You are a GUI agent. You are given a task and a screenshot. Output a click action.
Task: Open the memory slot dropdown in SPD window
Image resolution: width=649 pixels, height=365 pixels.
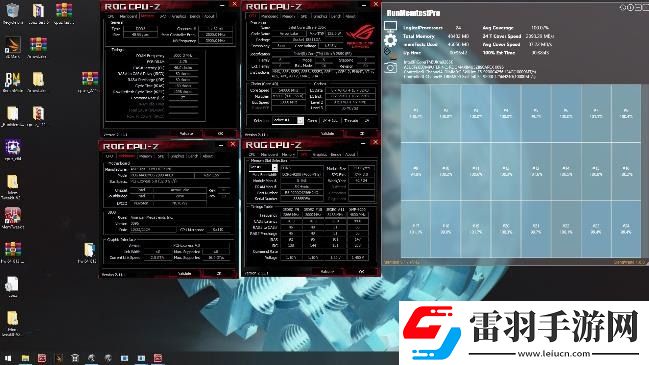(x=263, y=167)
